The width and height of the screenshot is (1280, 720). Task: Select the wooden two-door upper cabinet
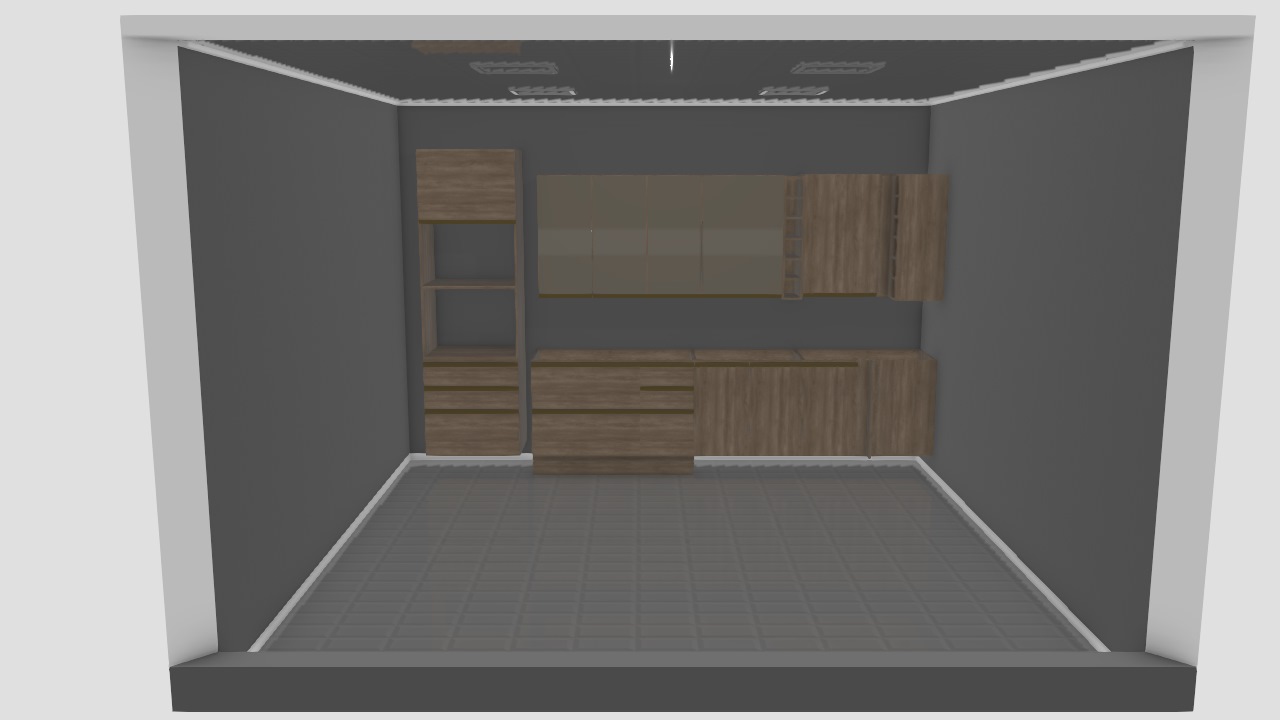point(845,235)
